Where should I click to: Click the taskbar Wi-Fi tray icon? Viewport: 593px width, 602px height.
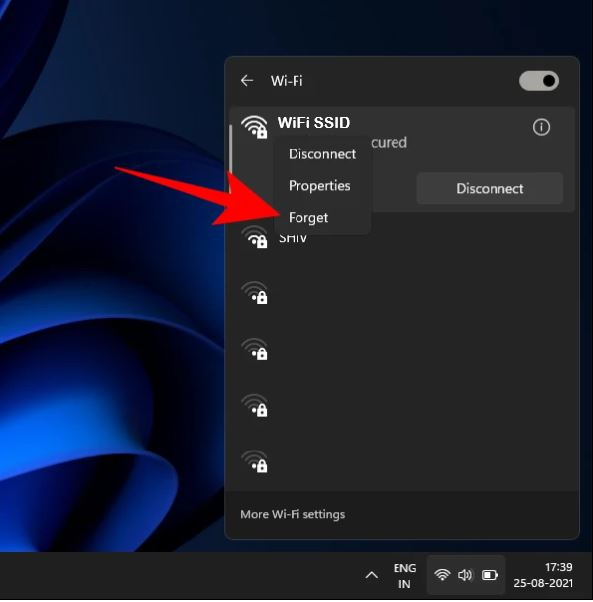pyautogui.click(x=442, y=575)
